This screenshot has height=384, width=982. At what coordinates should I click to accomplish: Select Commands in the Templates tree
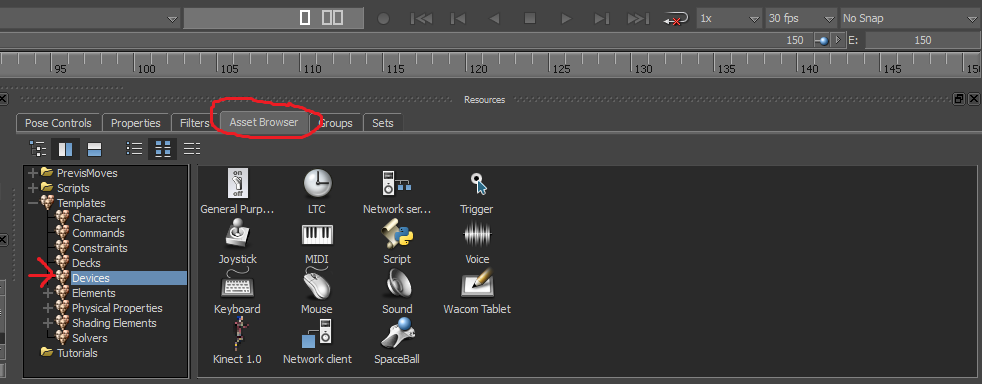tap(98, 233)
